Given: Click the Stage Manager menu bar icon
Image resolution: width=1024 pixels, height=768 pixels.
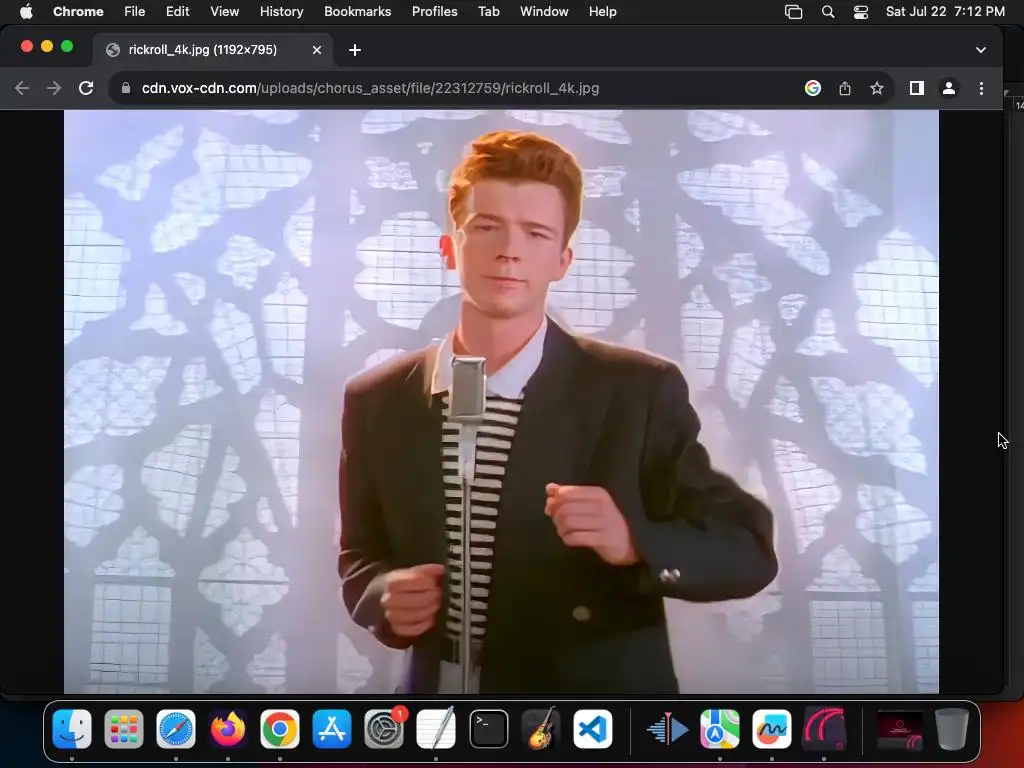Looking at the screenshot, I should pos(793,12).
